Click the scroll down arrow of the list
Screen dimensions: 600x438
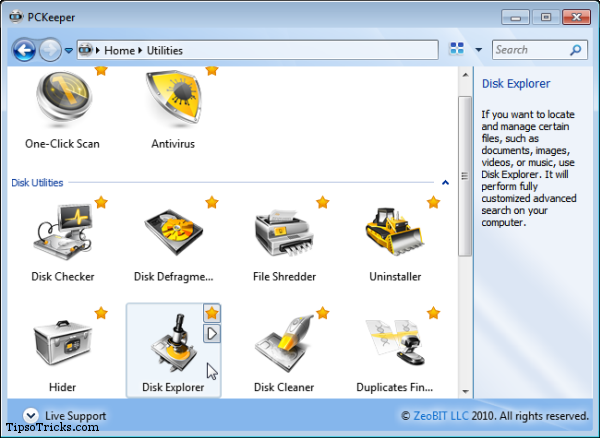click(x=465, y=391)
